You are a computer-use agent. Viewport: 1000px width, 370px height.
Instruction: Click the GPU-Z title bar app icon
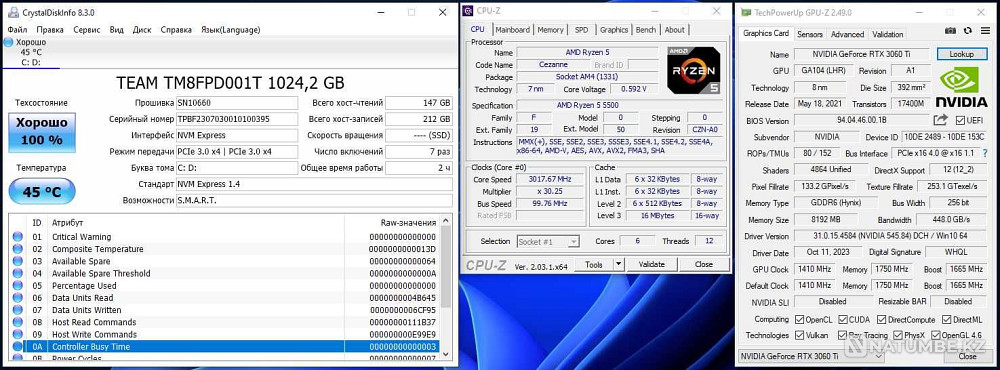[745, 12]
